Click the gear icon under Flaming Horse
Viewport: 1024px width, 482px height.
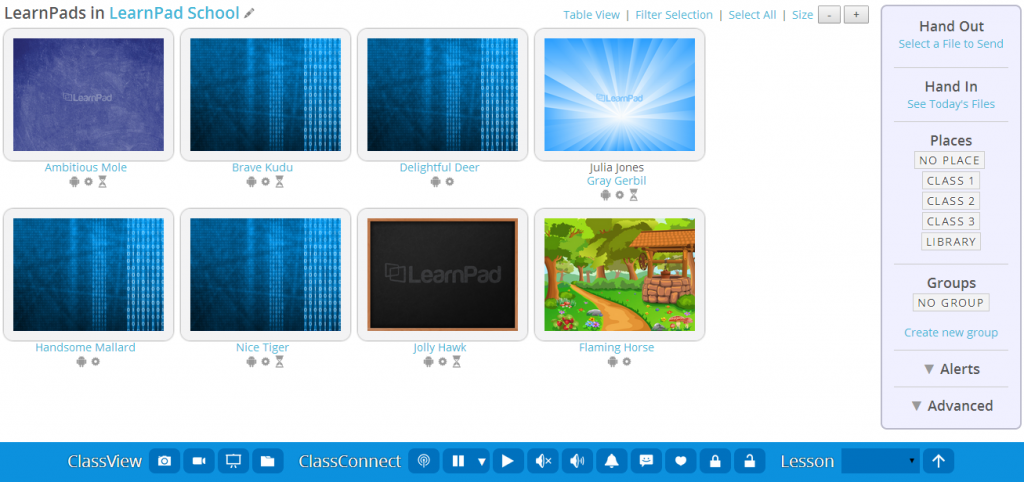pyautogui.click(x=626, y=361)
